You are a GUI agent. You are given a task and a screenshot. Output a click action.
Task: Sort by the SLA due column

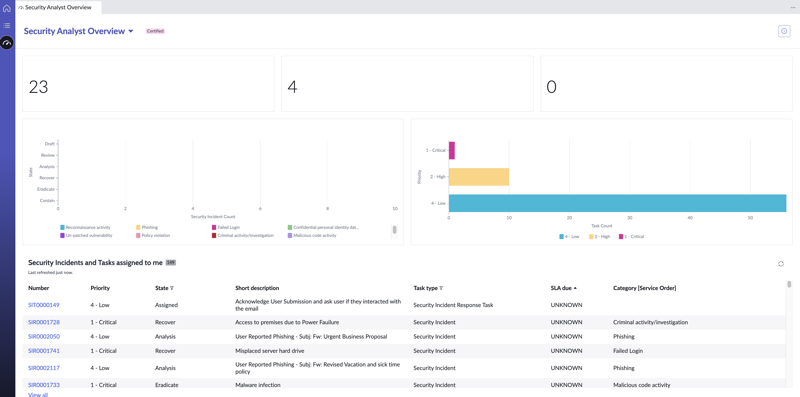point(564,288)
